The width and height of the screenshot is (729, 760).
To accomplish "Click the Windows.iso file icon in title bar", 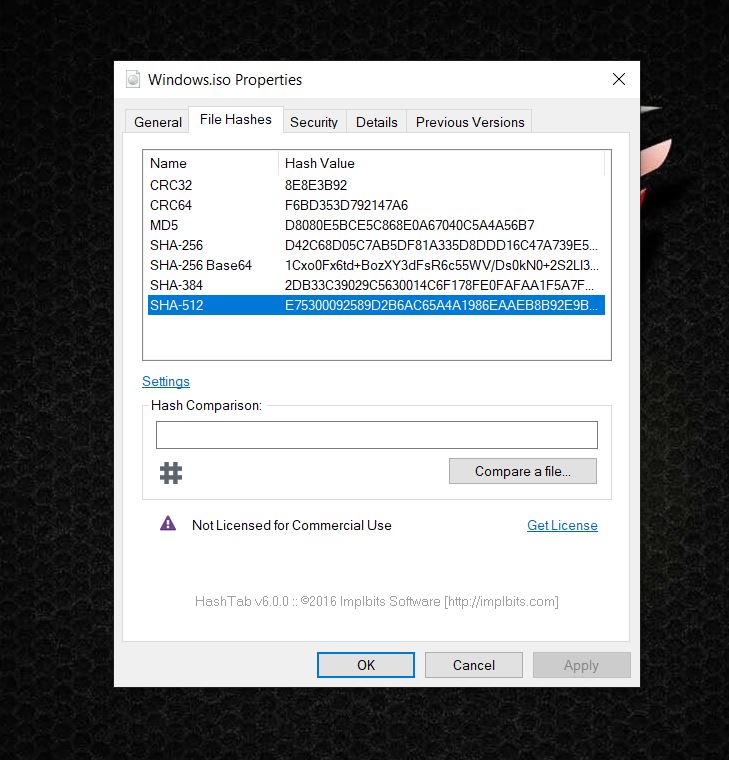I will (x=133, y=79).
